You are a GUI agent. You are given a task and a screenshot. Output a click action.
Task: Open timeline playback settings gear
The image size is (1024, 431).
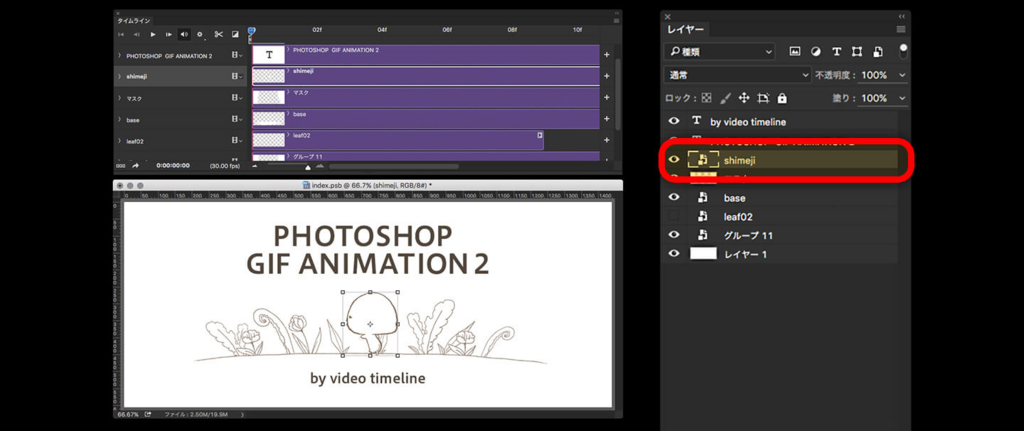(x=200, y=34)
